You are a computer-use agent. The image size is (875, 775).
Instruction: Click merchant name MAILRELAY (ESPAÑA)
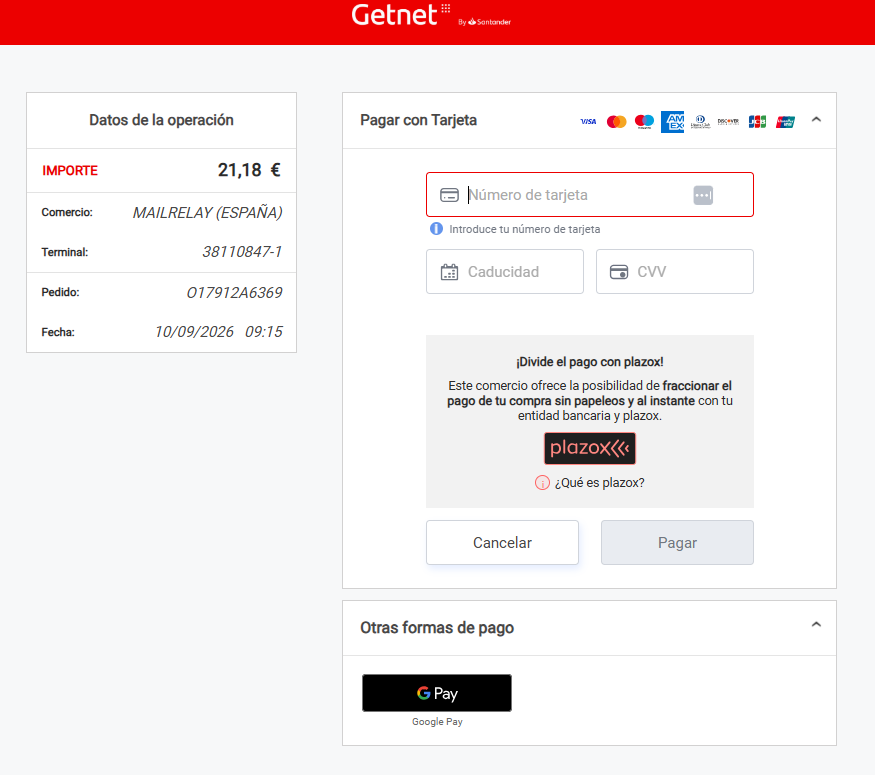[208, 213]
